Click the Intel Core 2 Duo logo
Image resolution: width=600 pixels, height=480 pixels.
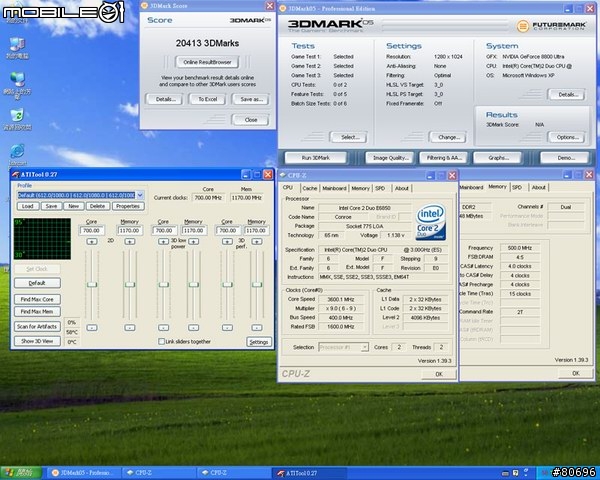tap(431, 222)
